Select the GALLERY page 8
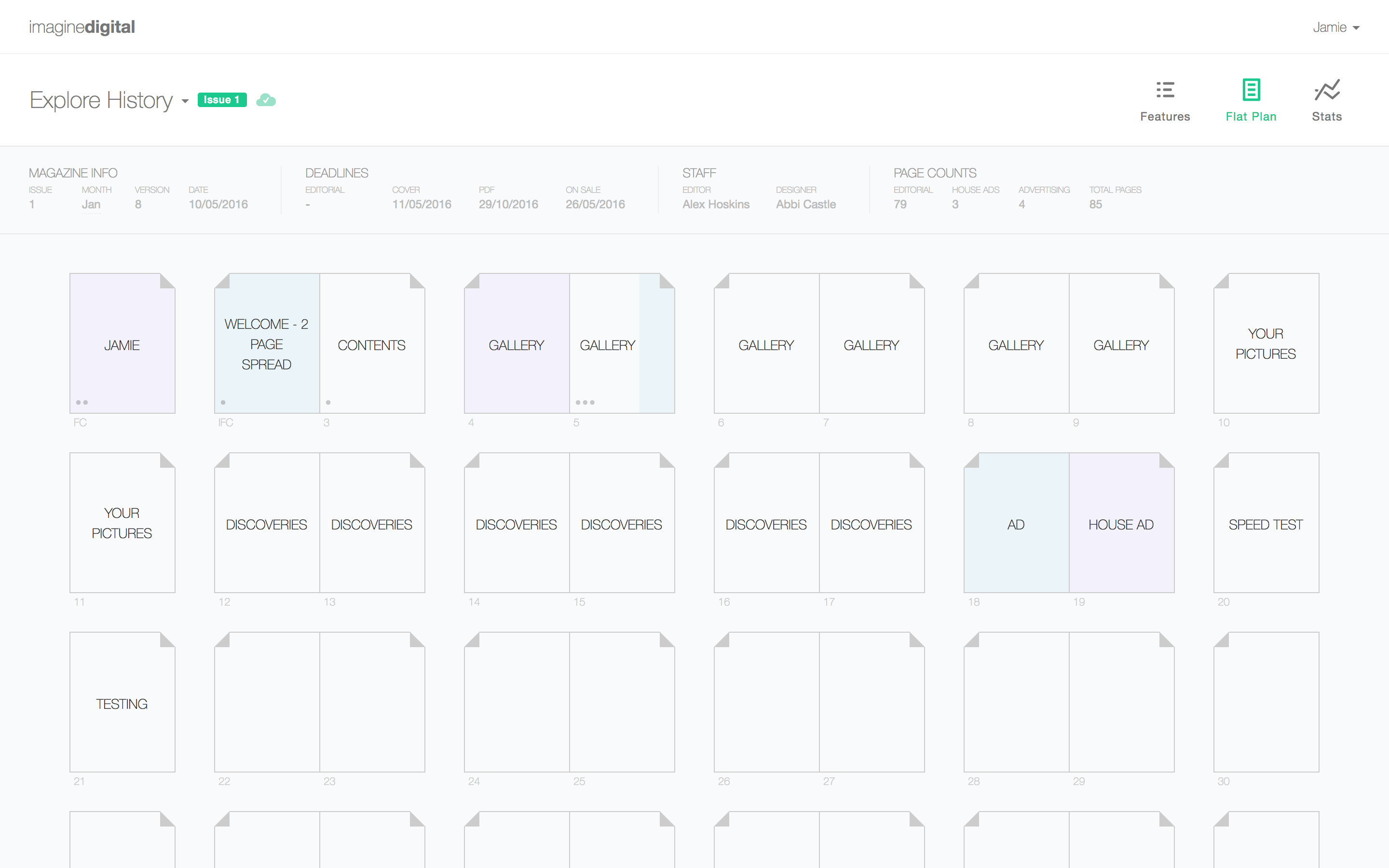1389x868 pixels. (1017, 343)
